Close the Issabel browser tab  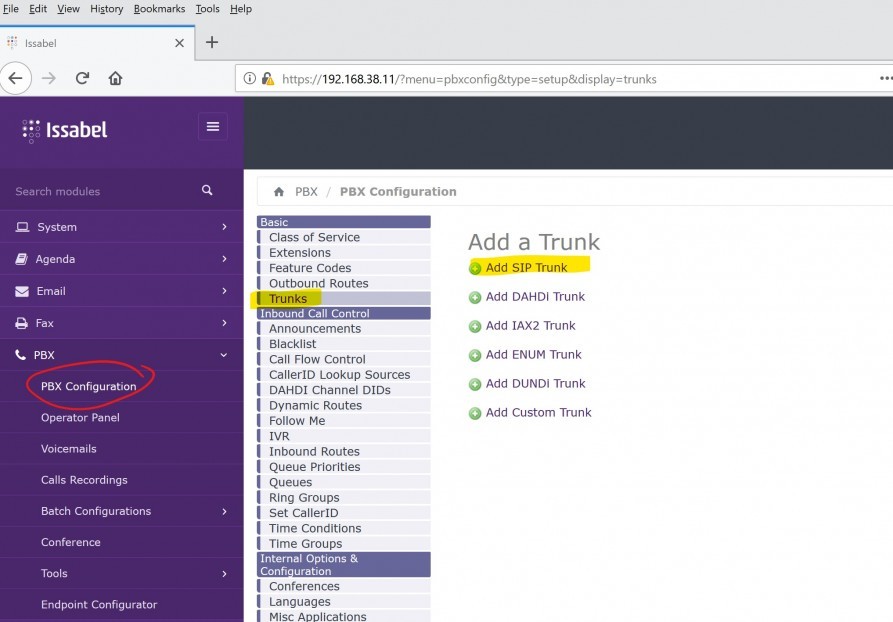[179, 43]
